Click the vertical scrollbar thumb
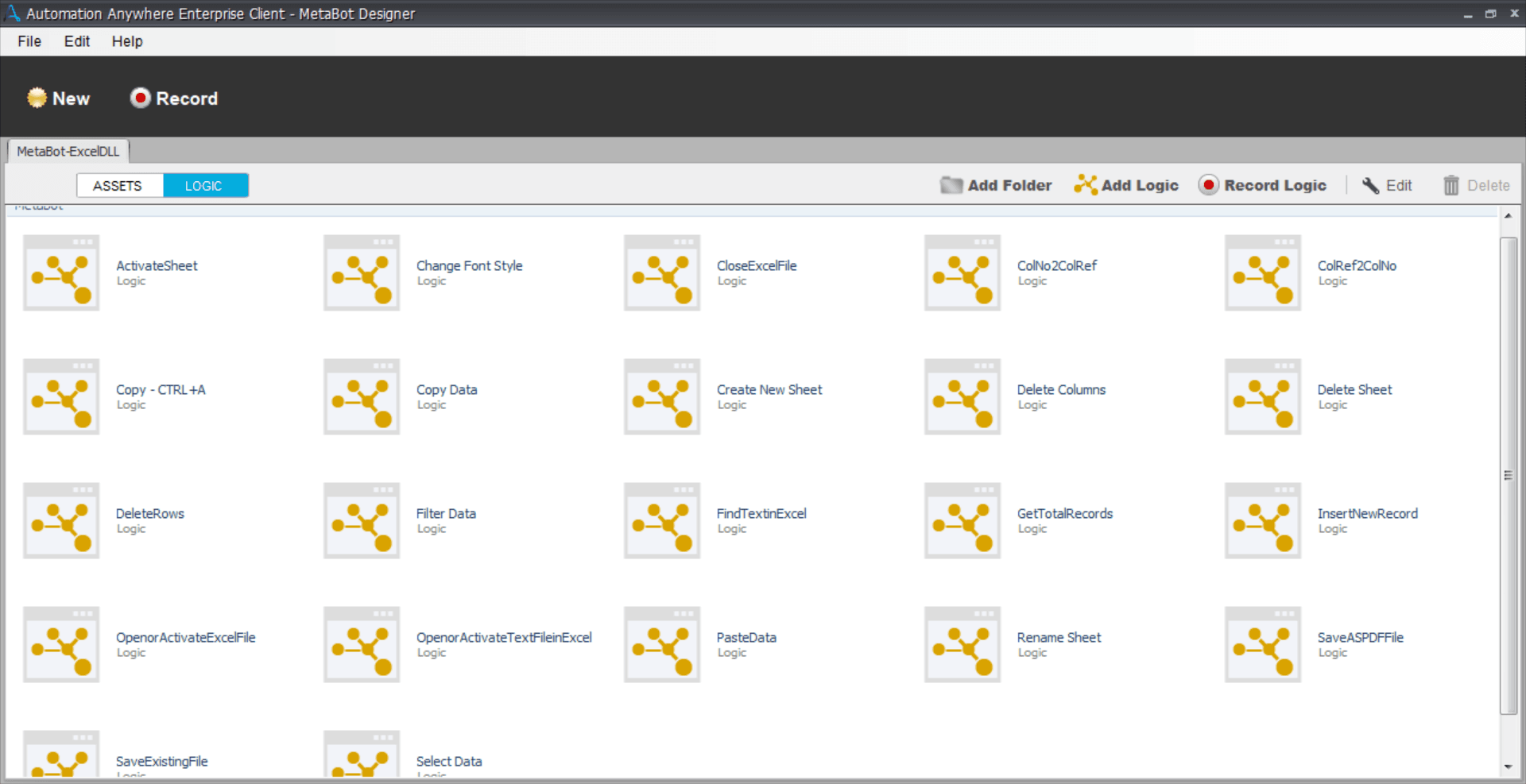Viewport: 1526px width, 784px height. click(1508, 476)
